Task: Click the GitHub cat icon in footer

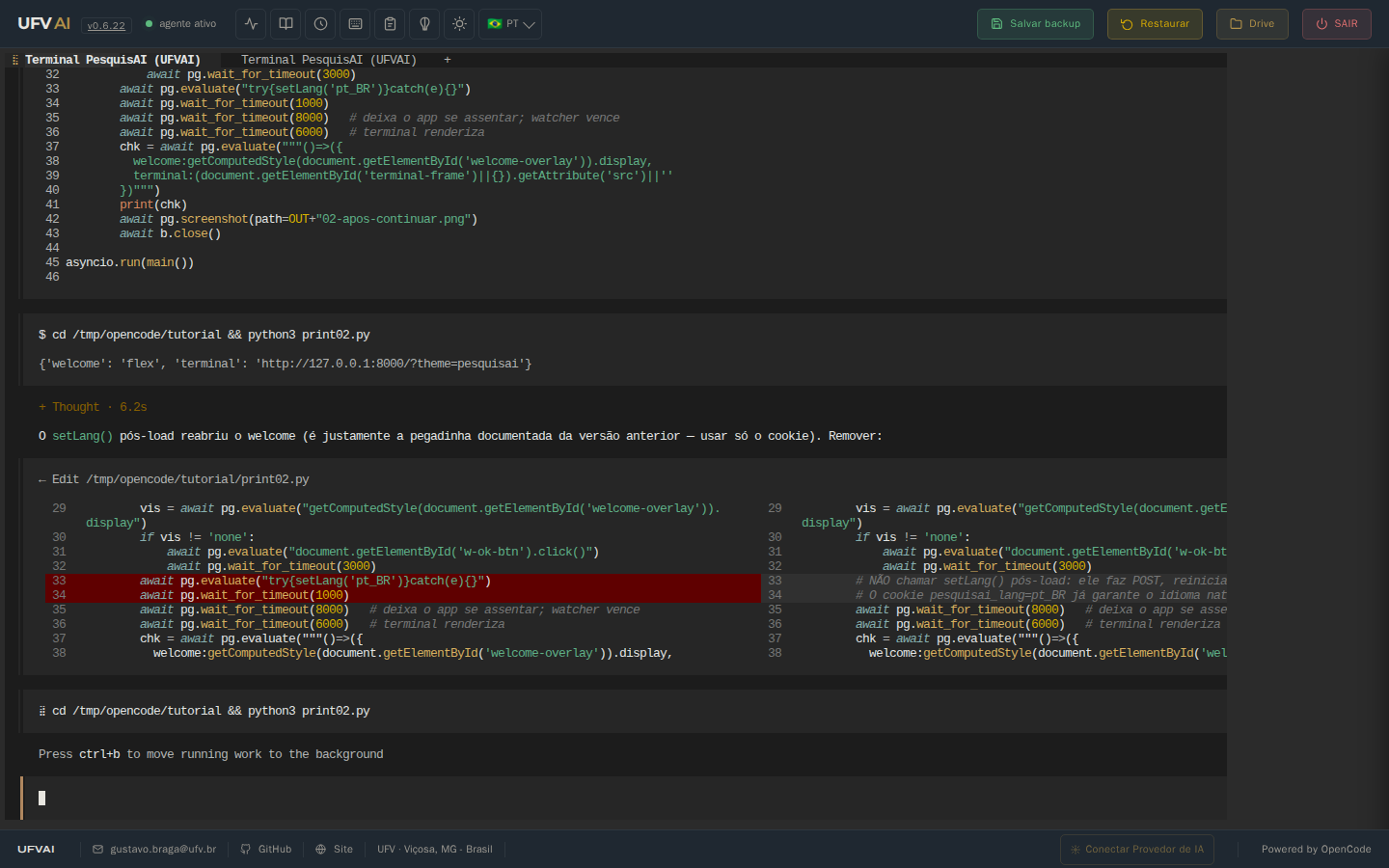Action: 246,850
